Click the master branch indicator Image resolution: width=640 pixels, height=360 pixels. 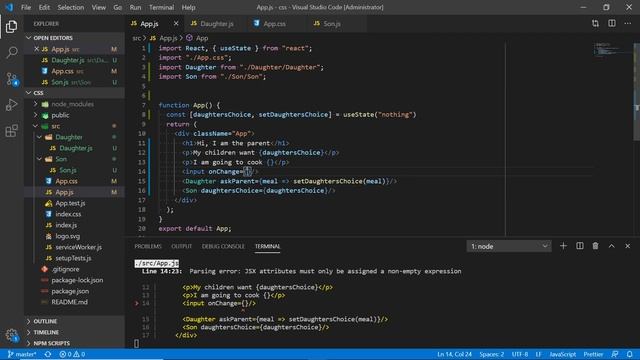pos(22,354)
